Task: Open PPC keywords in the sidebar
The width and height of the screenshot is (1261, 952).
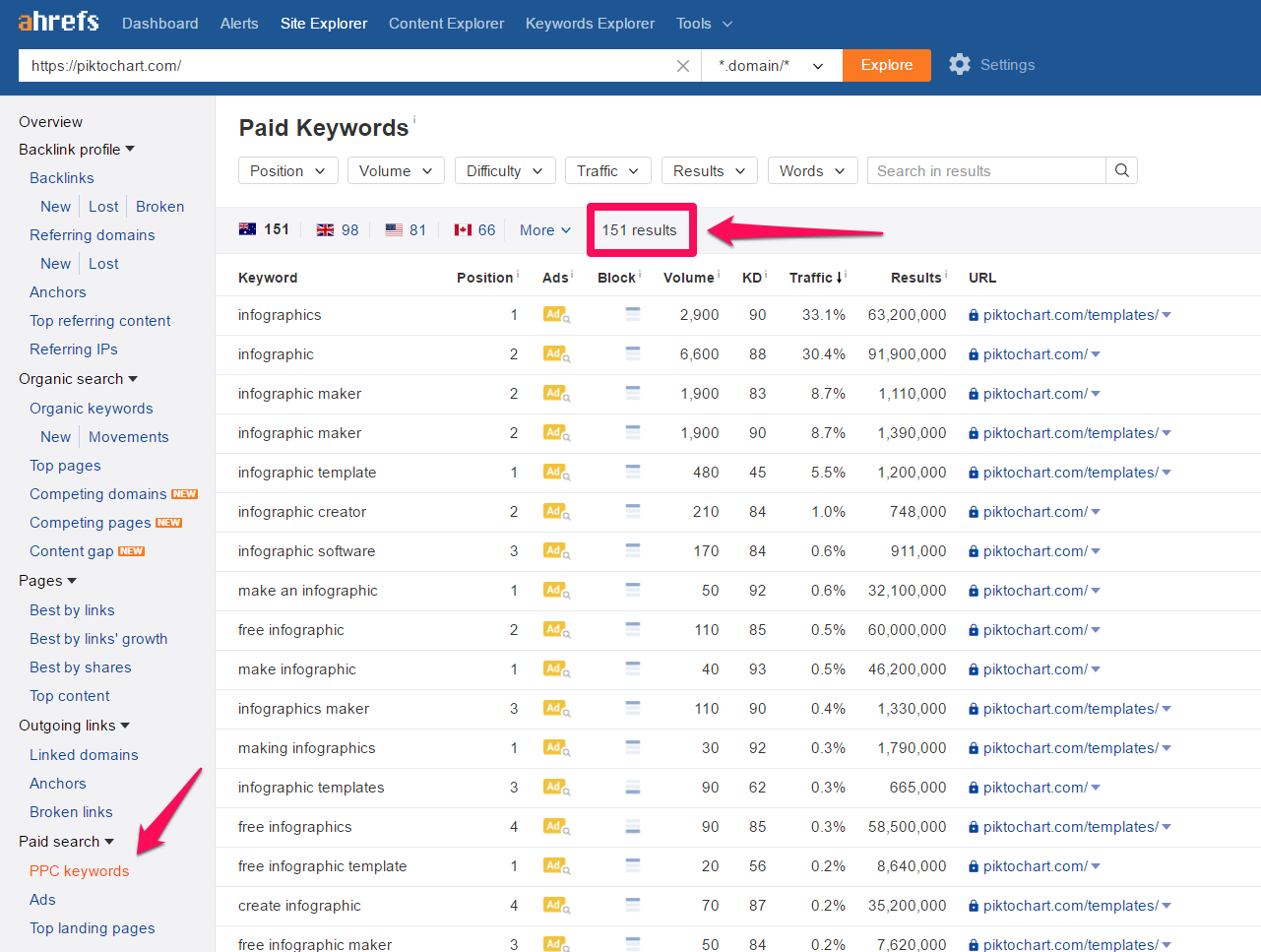Action: 80,871
